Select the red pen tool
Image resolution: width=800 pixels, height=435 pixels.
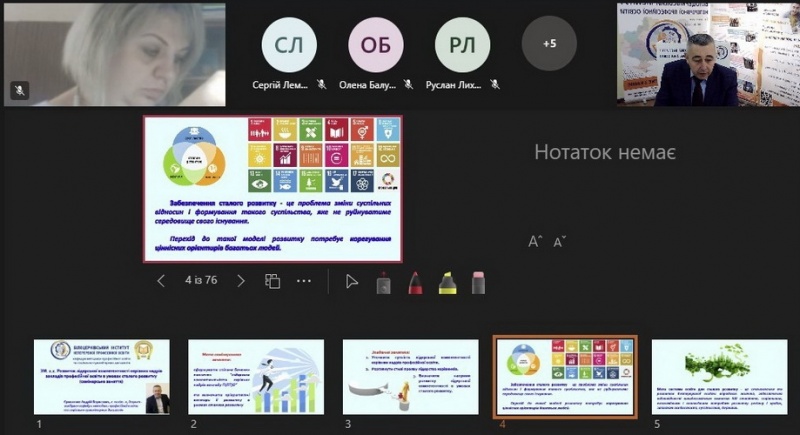click(x=415, y=283)
